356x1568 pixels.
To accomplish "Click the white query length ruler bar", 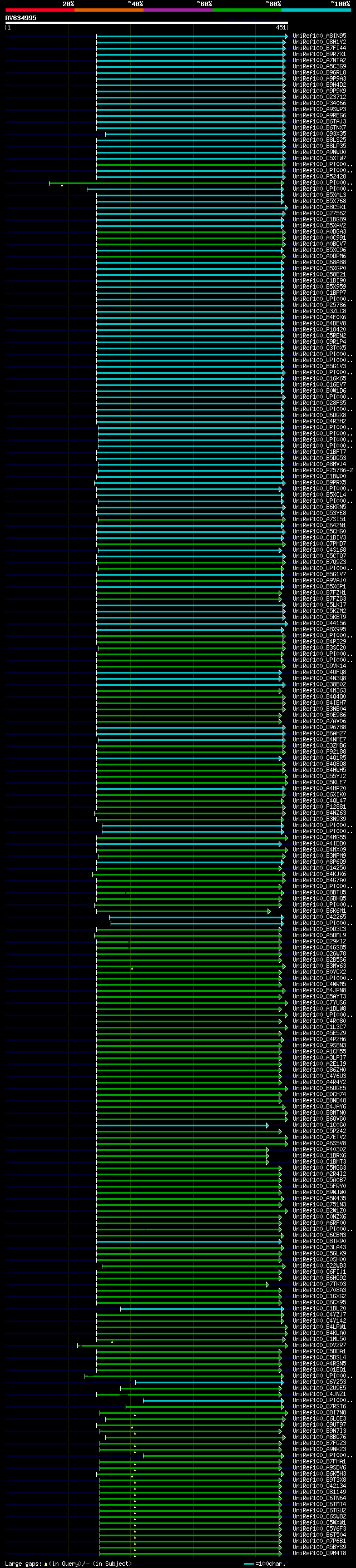I will 147,23.
